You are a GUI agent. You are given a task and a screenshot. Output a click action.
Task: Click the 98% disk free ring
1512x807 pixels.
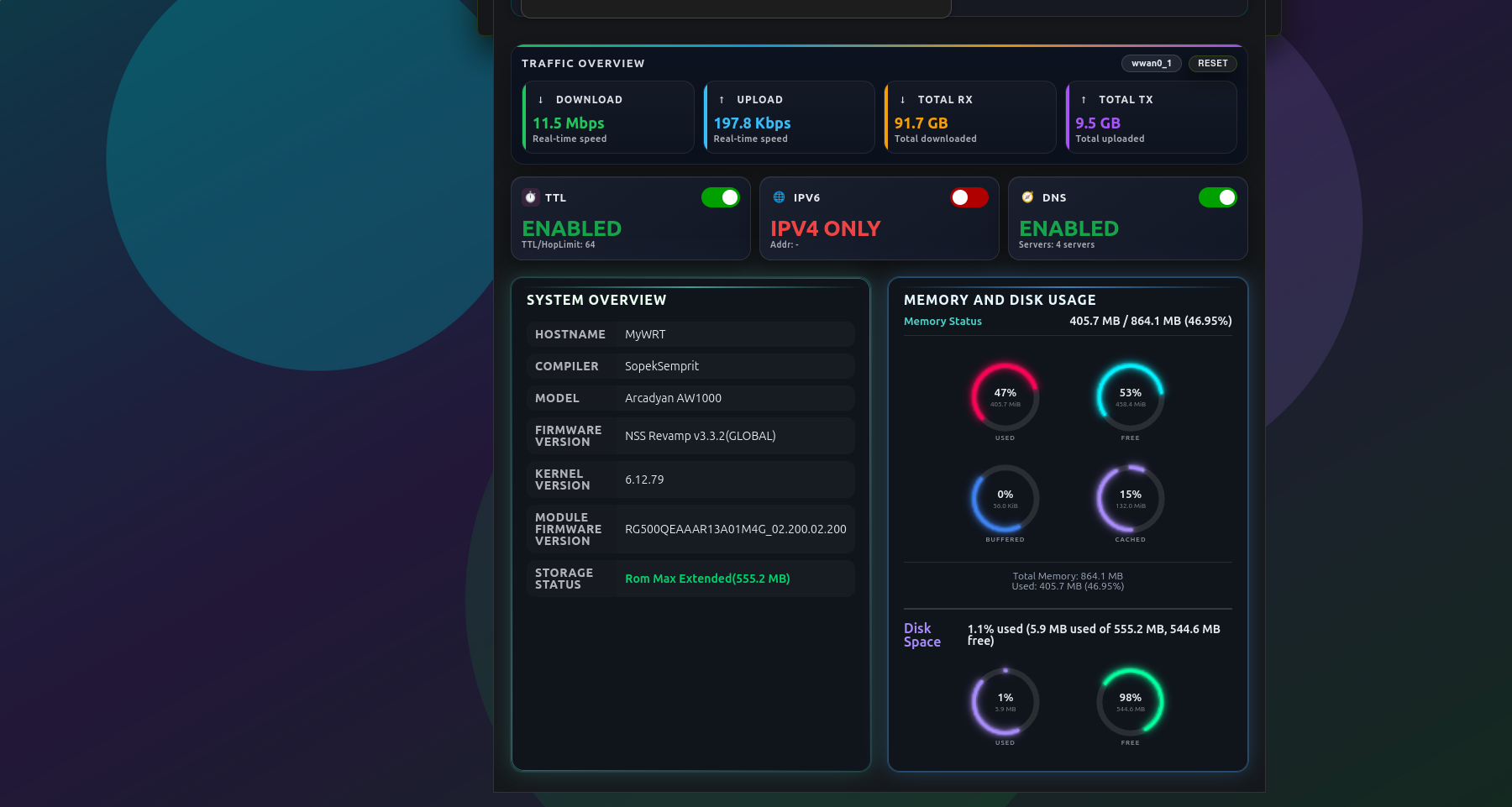point(1130,702)
